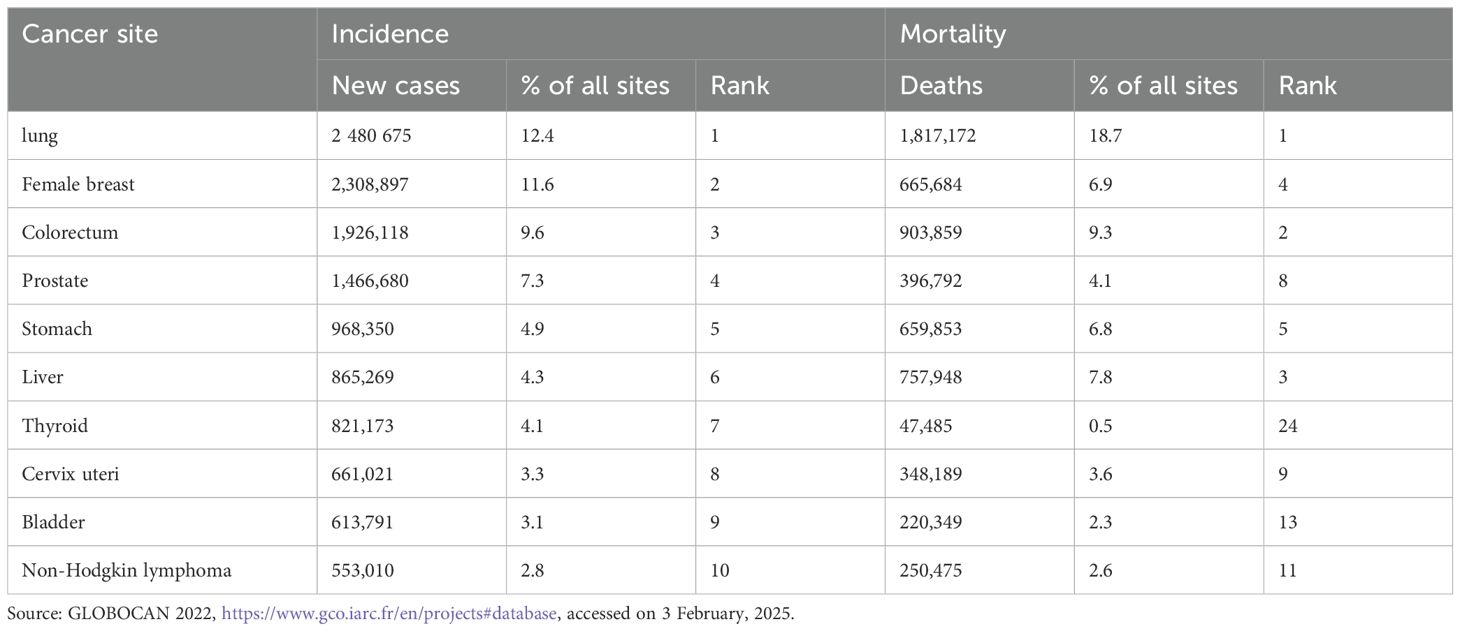Click the lung row label
The height and width of the screenshot is (631, 1460).
click(40, 137)
